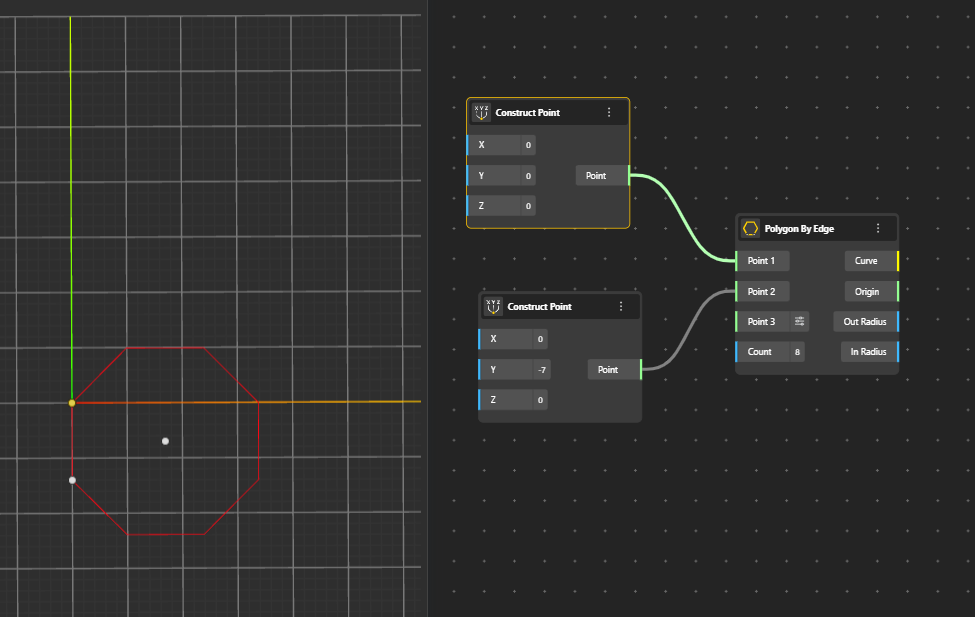The width and height of the screenshot is (975, 617).
Task: Click the Curve output on Polygon By Edge
Action: 866,261
